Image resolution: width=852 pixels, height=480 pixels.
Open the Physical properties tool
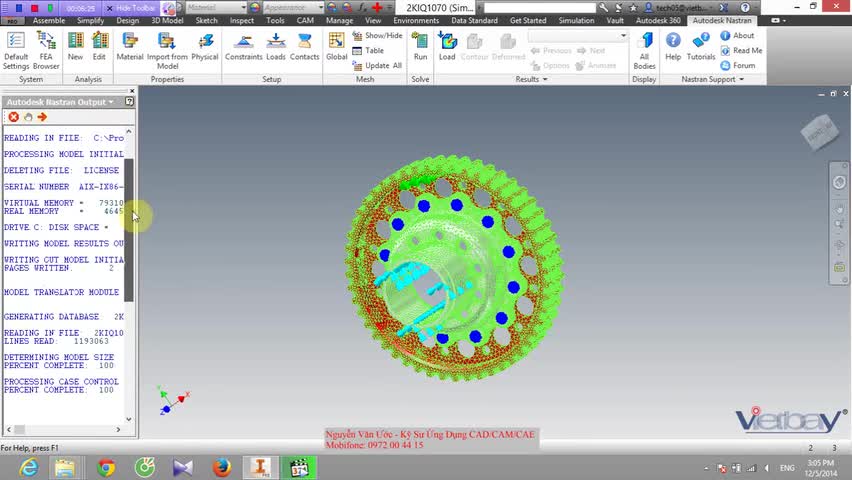[x=205, y=47]
